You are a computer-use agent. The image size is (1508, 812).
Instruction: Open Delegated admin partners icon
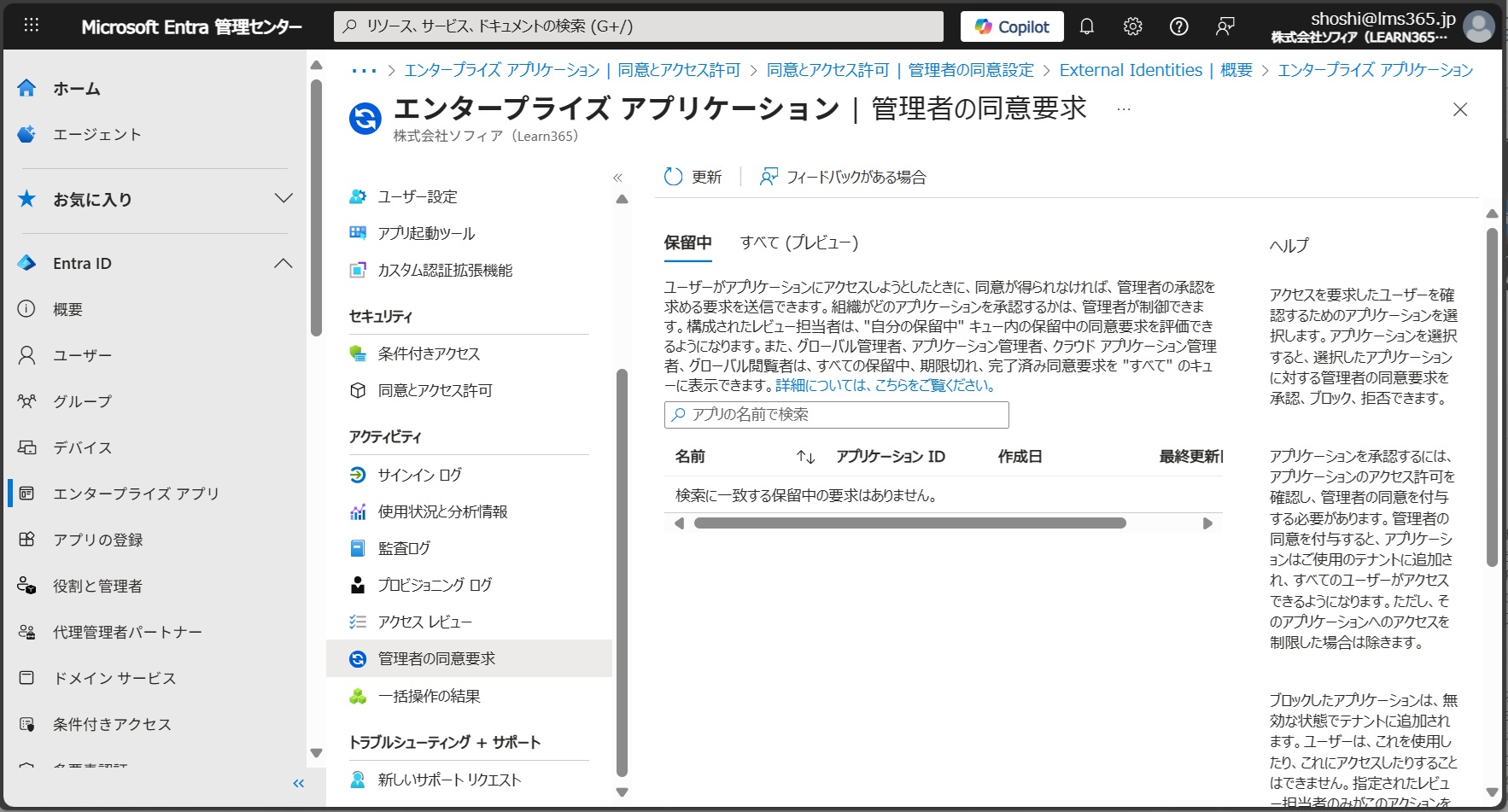pos(27,632)
